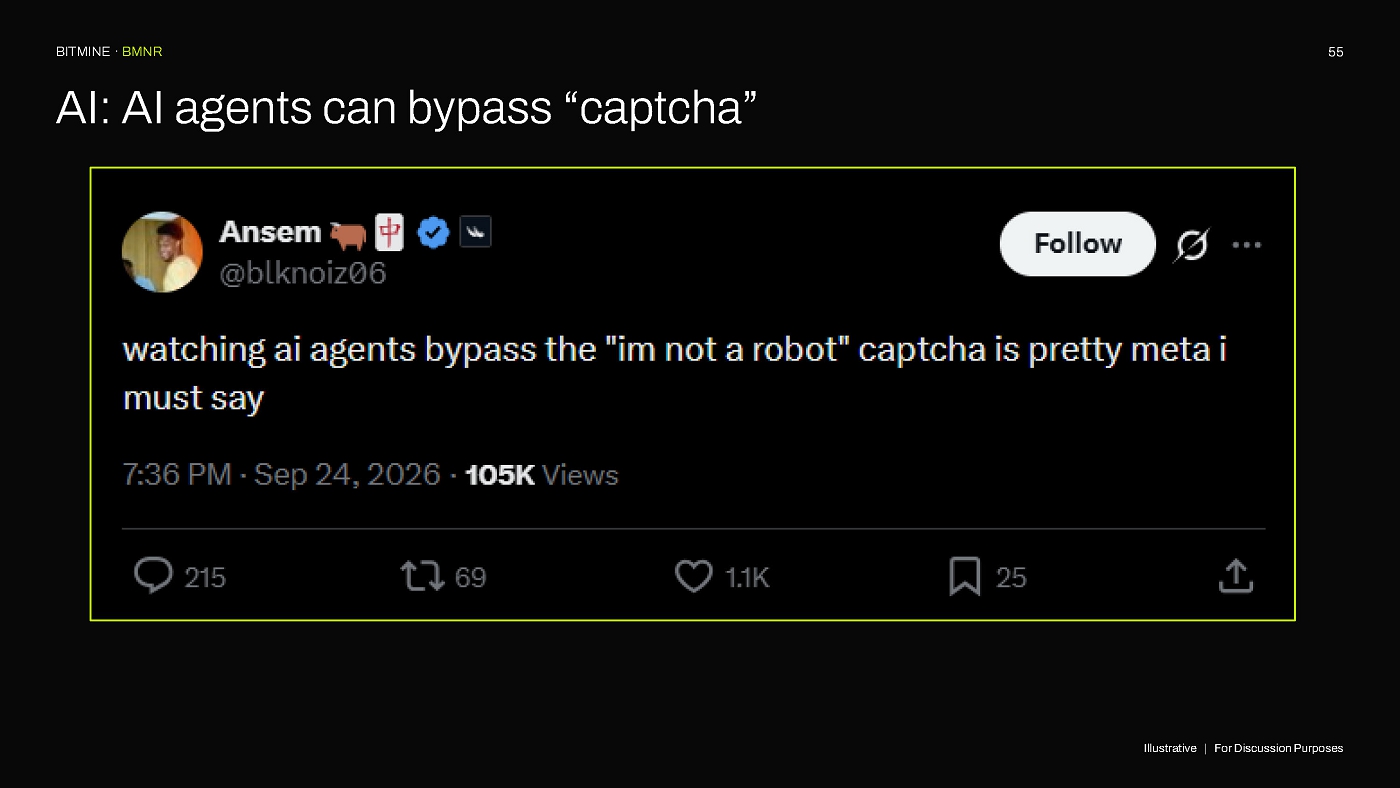Click the ox emoji next to Ansem
The image size is (1400, 788).
point(348,234)
